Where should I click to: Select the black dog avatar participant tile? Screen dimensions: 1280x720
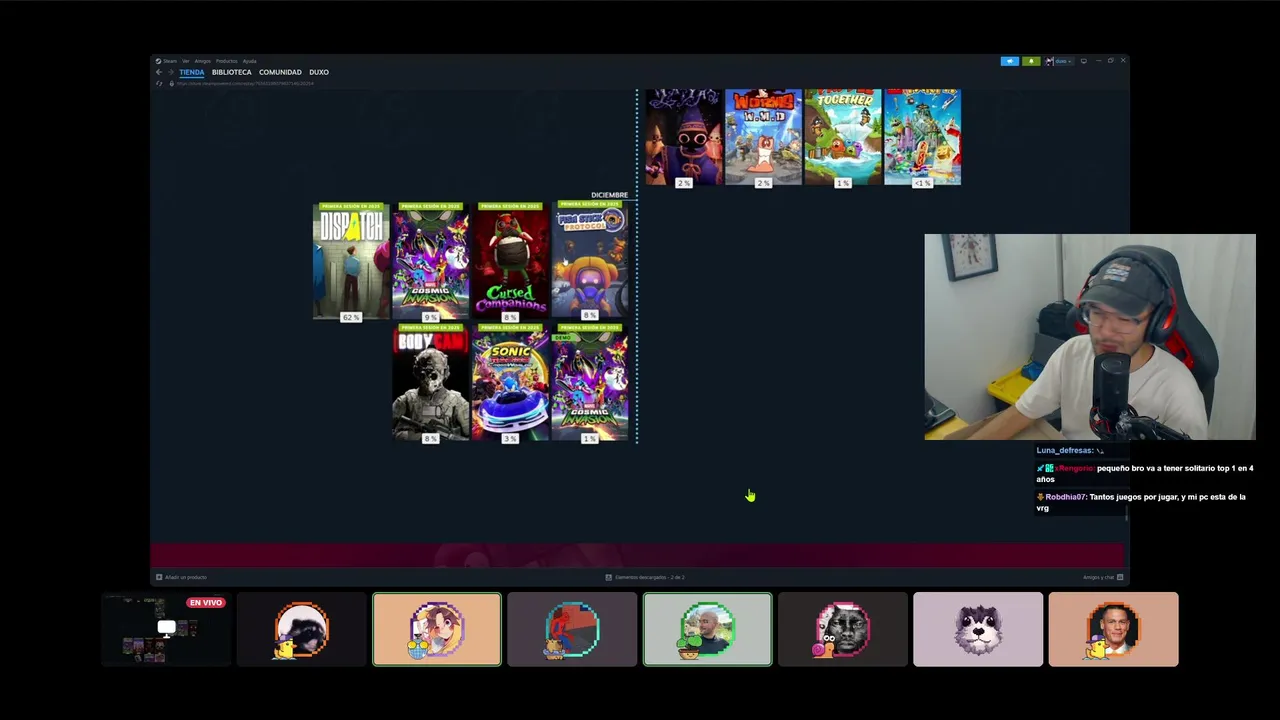click(x=302, y=629)
